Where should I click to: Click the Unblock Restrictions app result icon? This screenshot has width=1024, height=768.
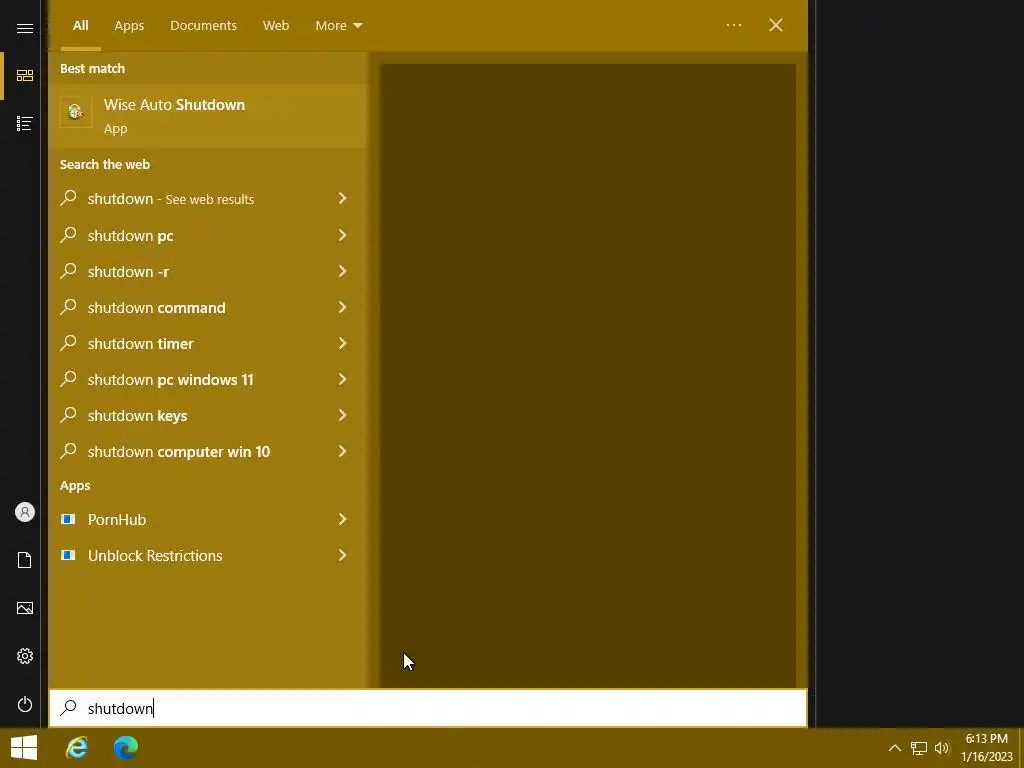(68, 555)
